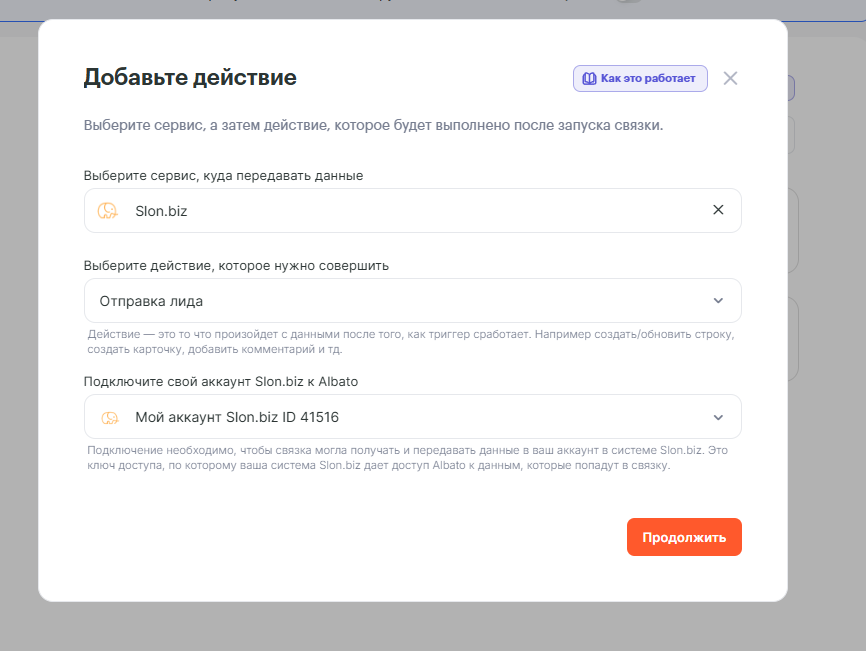Screen dimensions: 866x651
Task: Click the subtitle text under the dialog heading
Action: (373, 126)
